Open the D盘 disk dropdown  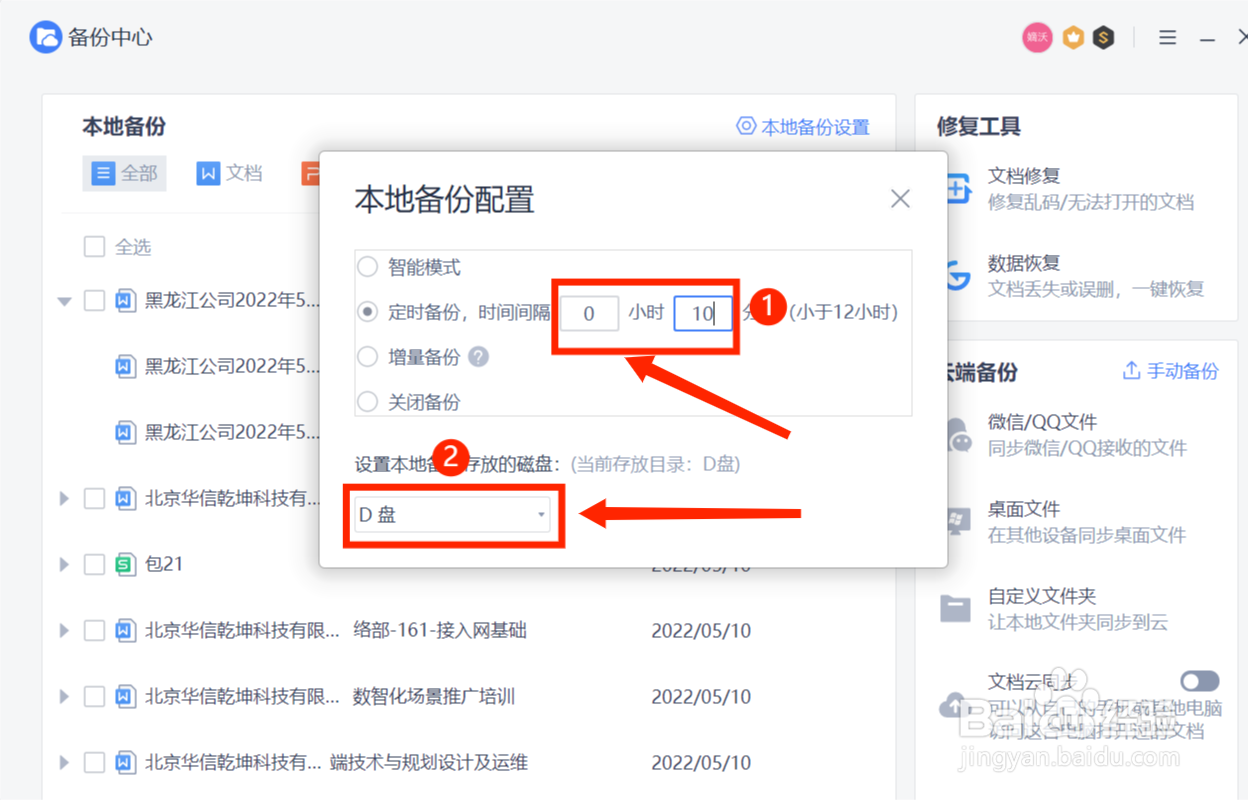click(x=453, y=514)
